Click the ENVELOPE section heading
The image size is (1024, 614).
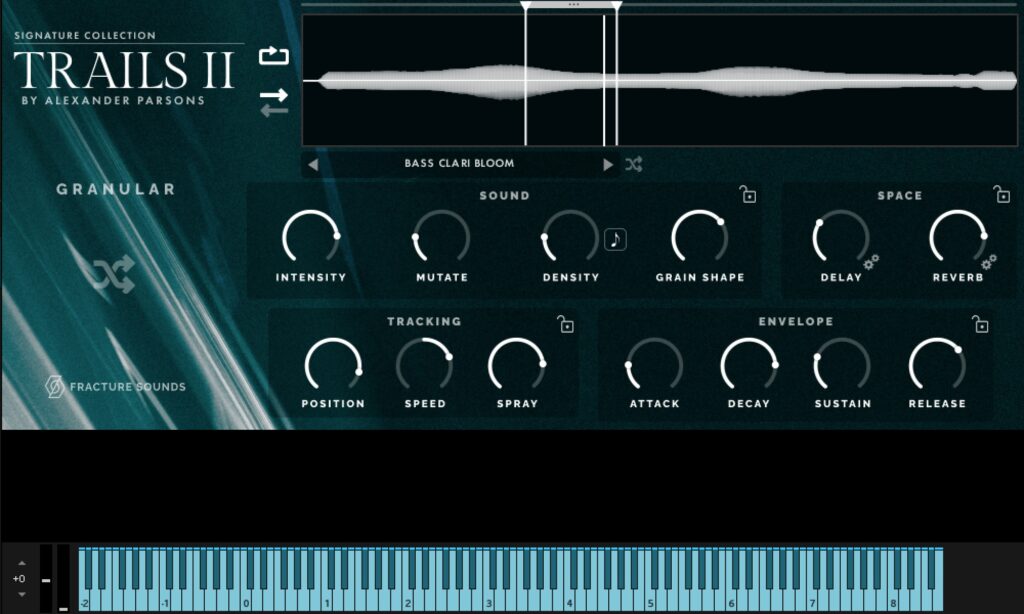click(795, 321)
